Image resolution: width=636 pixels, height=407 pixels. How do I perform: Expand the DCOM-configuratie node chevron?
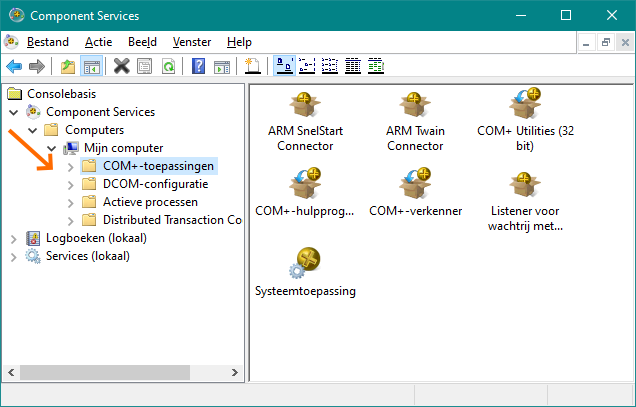click(x=71, y=185)
